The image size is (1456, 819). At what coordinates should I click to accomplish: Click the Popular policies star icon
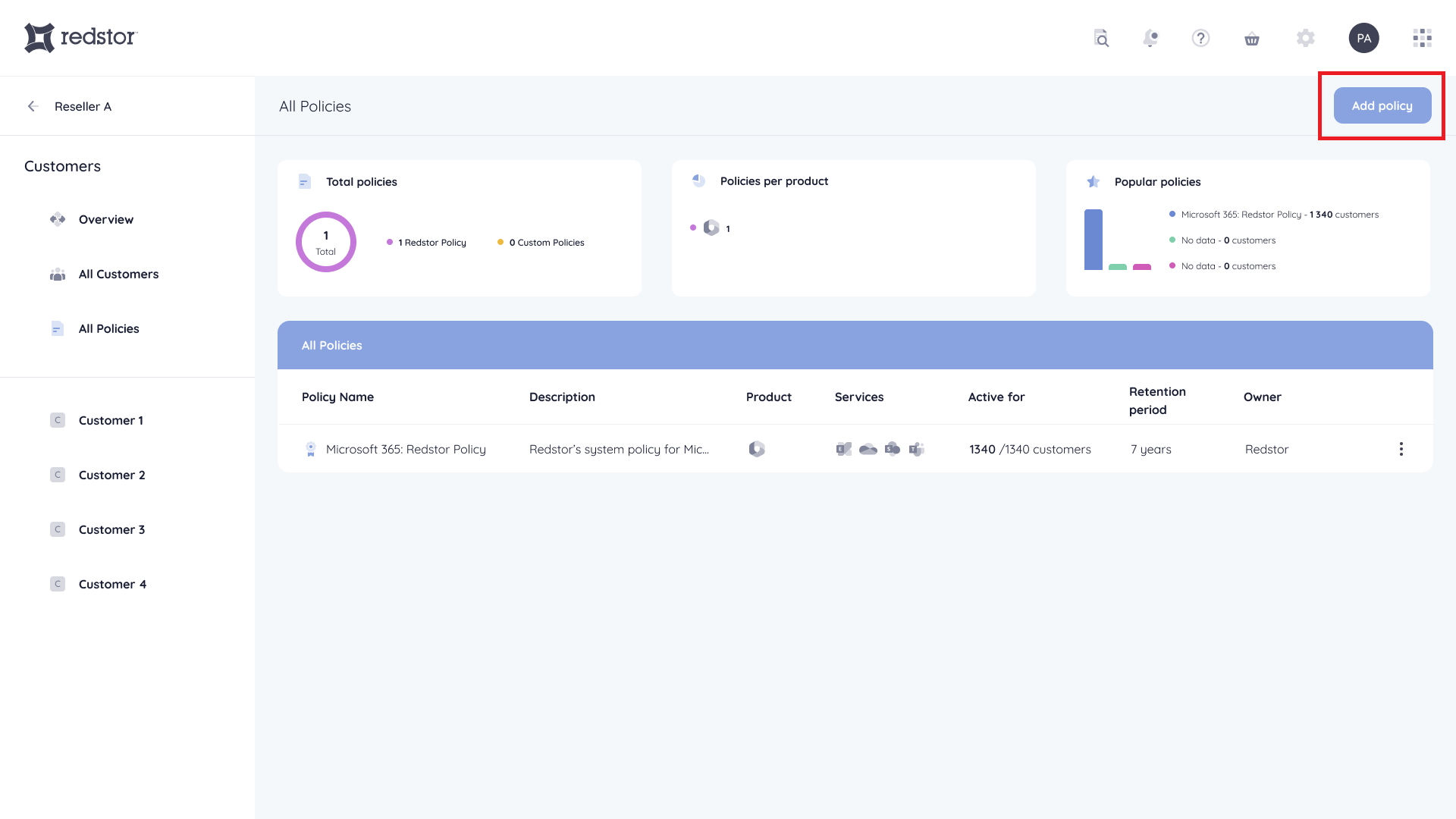(1093, 181)
